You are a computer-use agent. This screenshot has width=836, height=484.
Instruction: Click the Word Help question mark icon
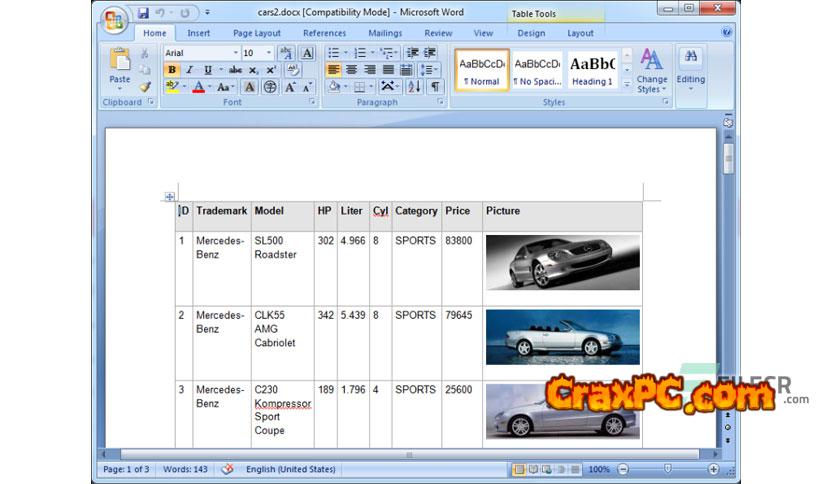(x=727, y=33)
